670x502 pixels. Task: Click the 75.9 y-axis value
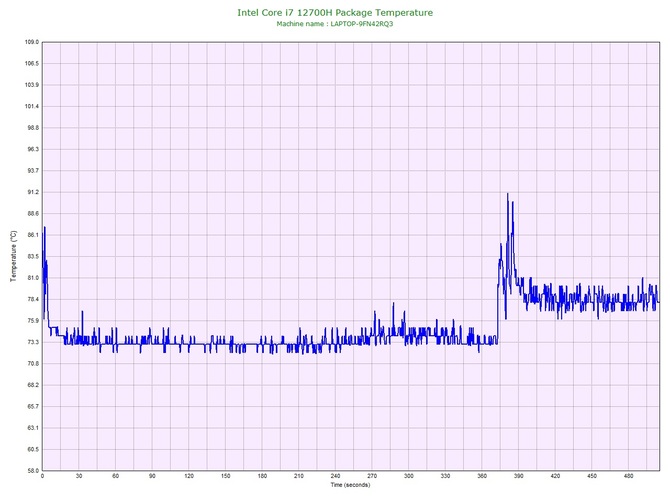coord(32,321)
